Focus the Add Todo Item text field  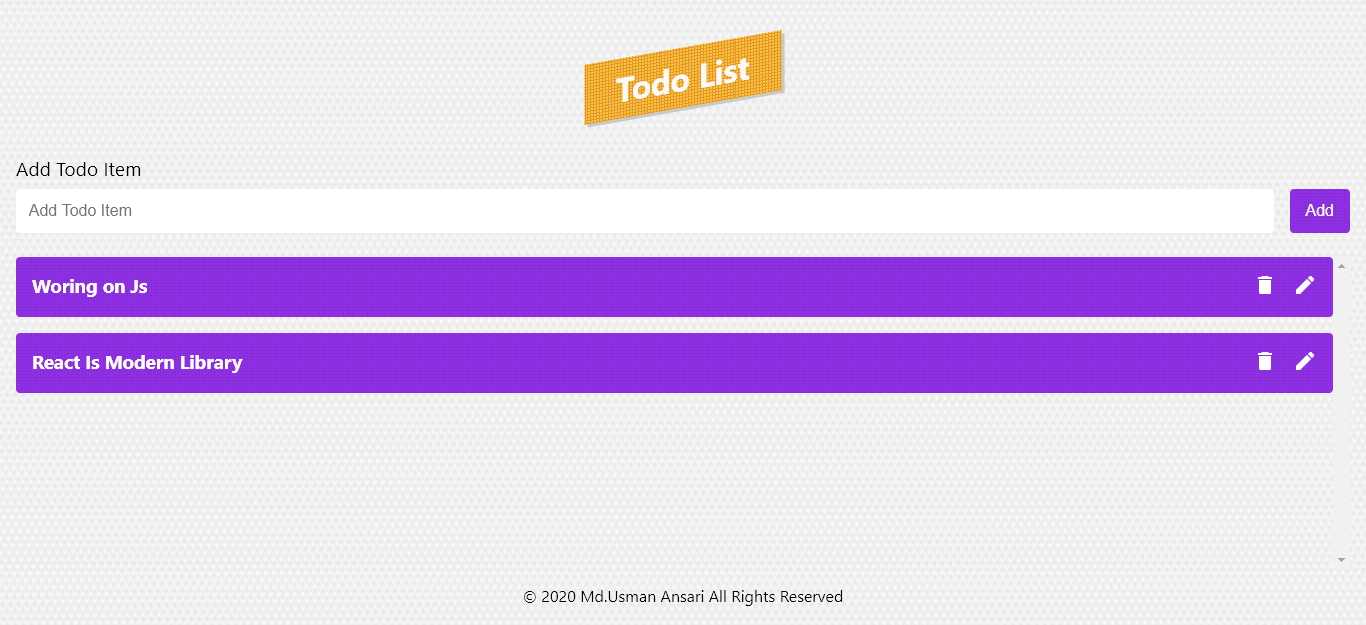pyautogui.click(x=645, y=211)
